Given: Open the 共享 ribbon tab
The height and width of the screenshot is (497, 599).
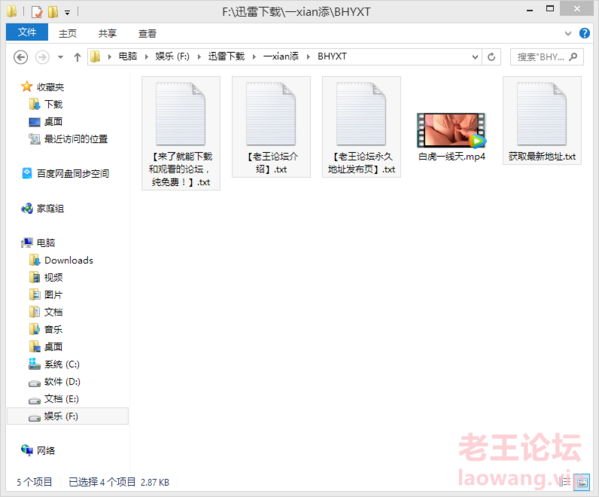Looking at the screenshot, I should [107, 34].
